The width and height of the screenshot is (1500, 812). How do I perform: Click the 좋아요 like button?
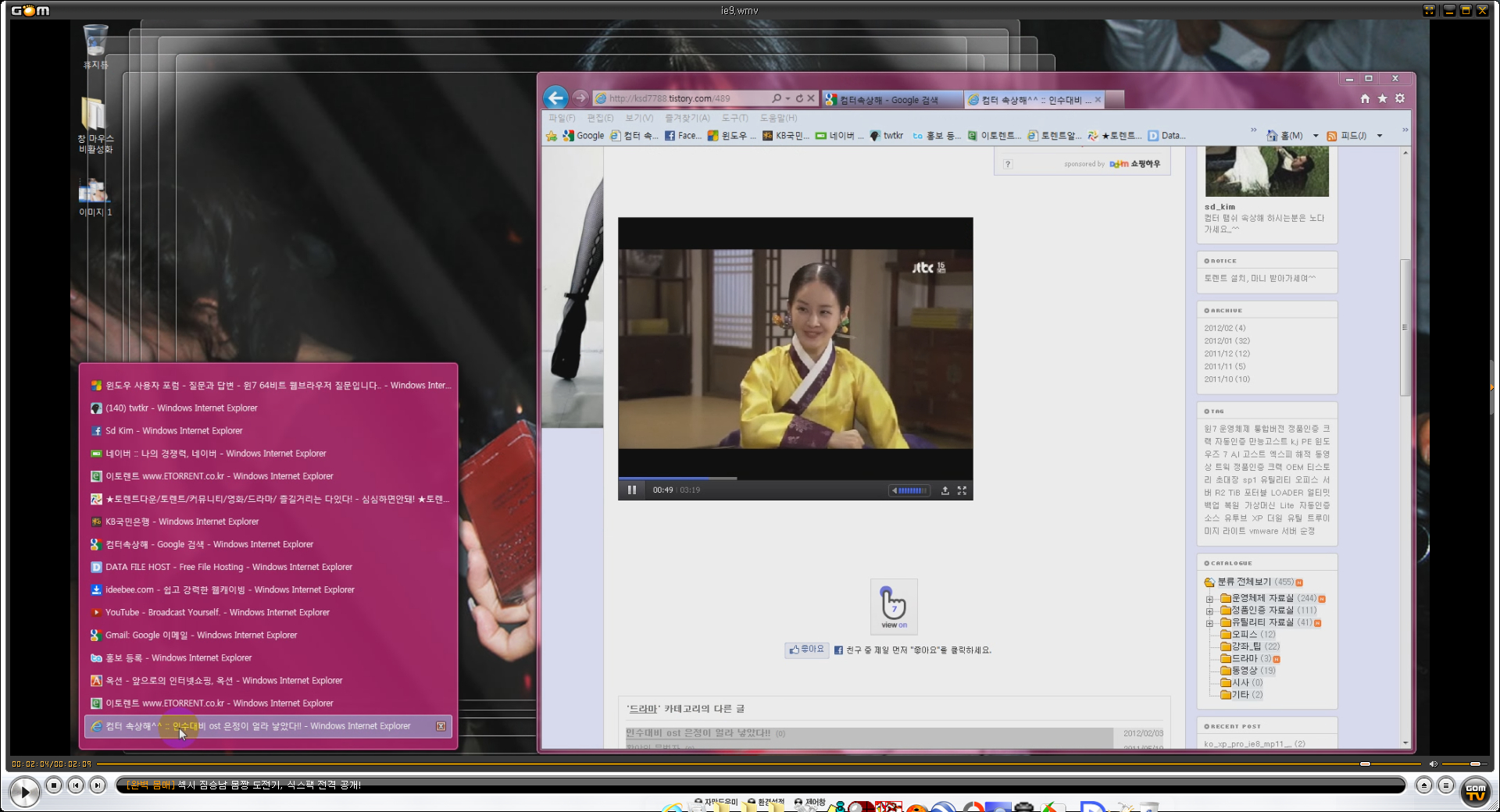point(806,650)
